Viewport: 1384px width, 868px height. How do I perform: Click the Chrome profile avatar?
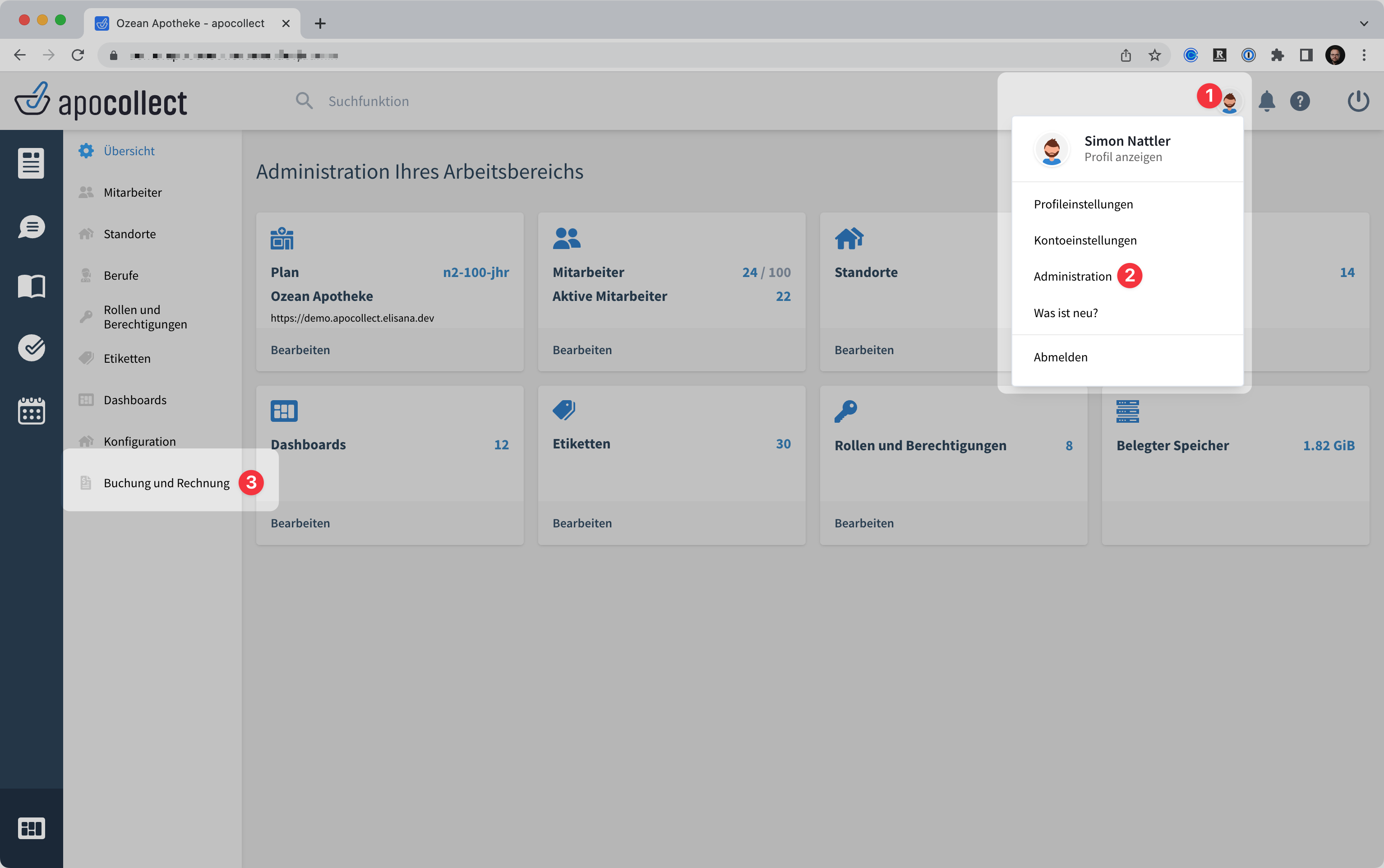coord(1335,55)
